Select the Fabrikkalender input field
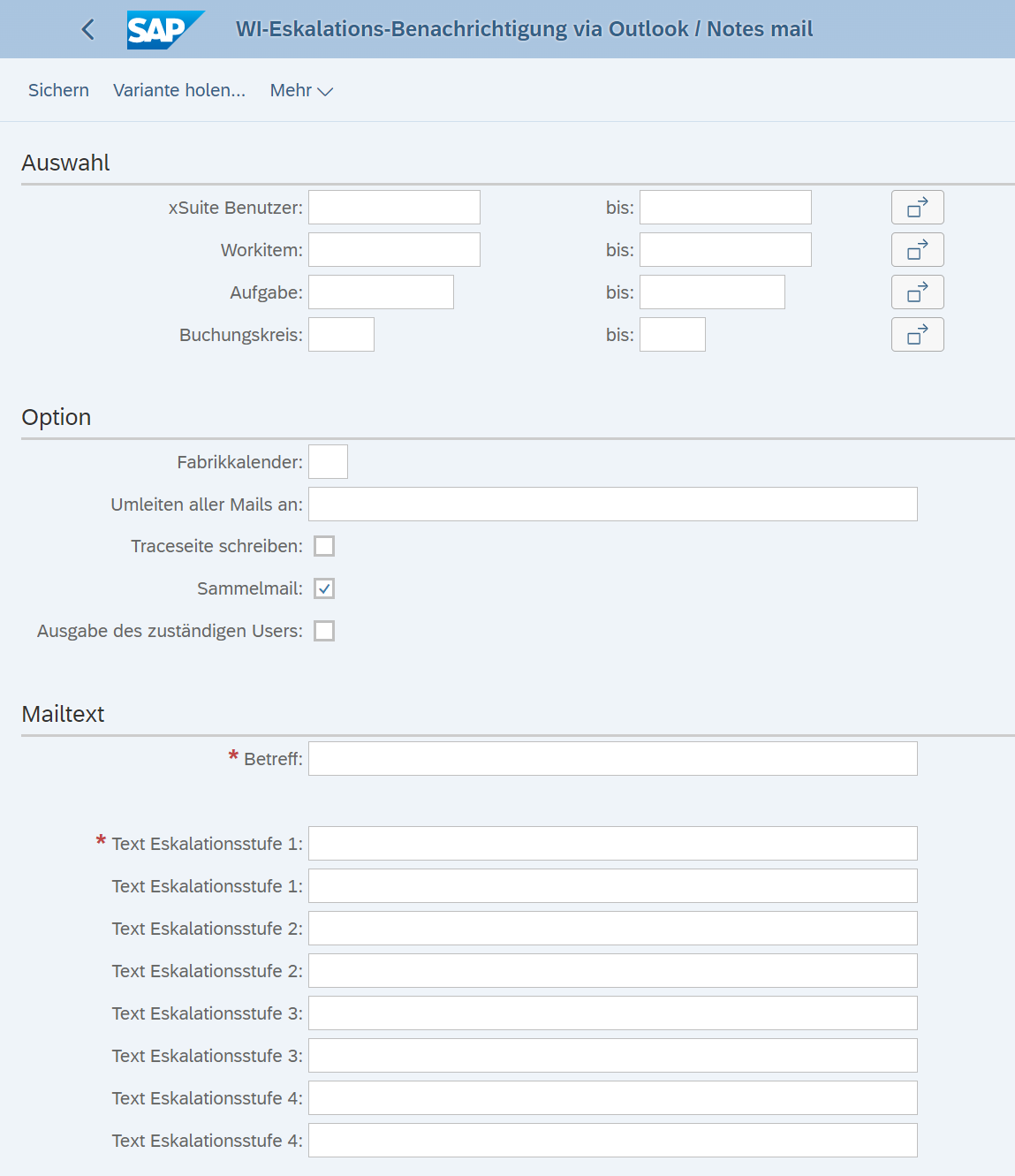Screen dimensions: 1015x1176 327,461
